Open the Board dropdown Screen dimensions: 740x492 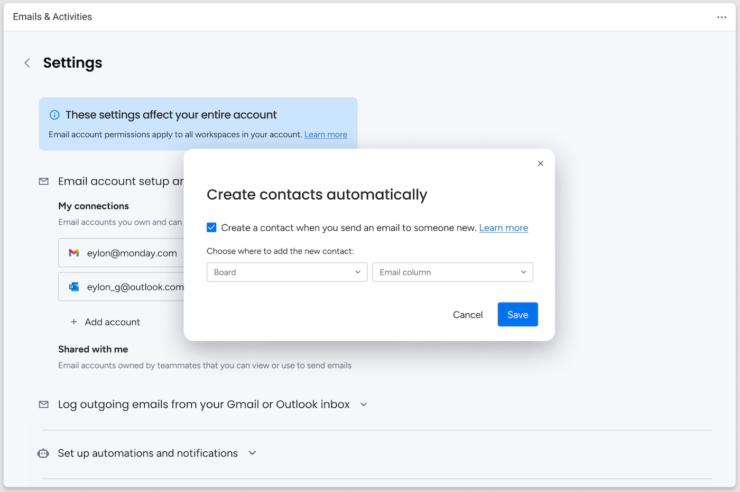286,272
